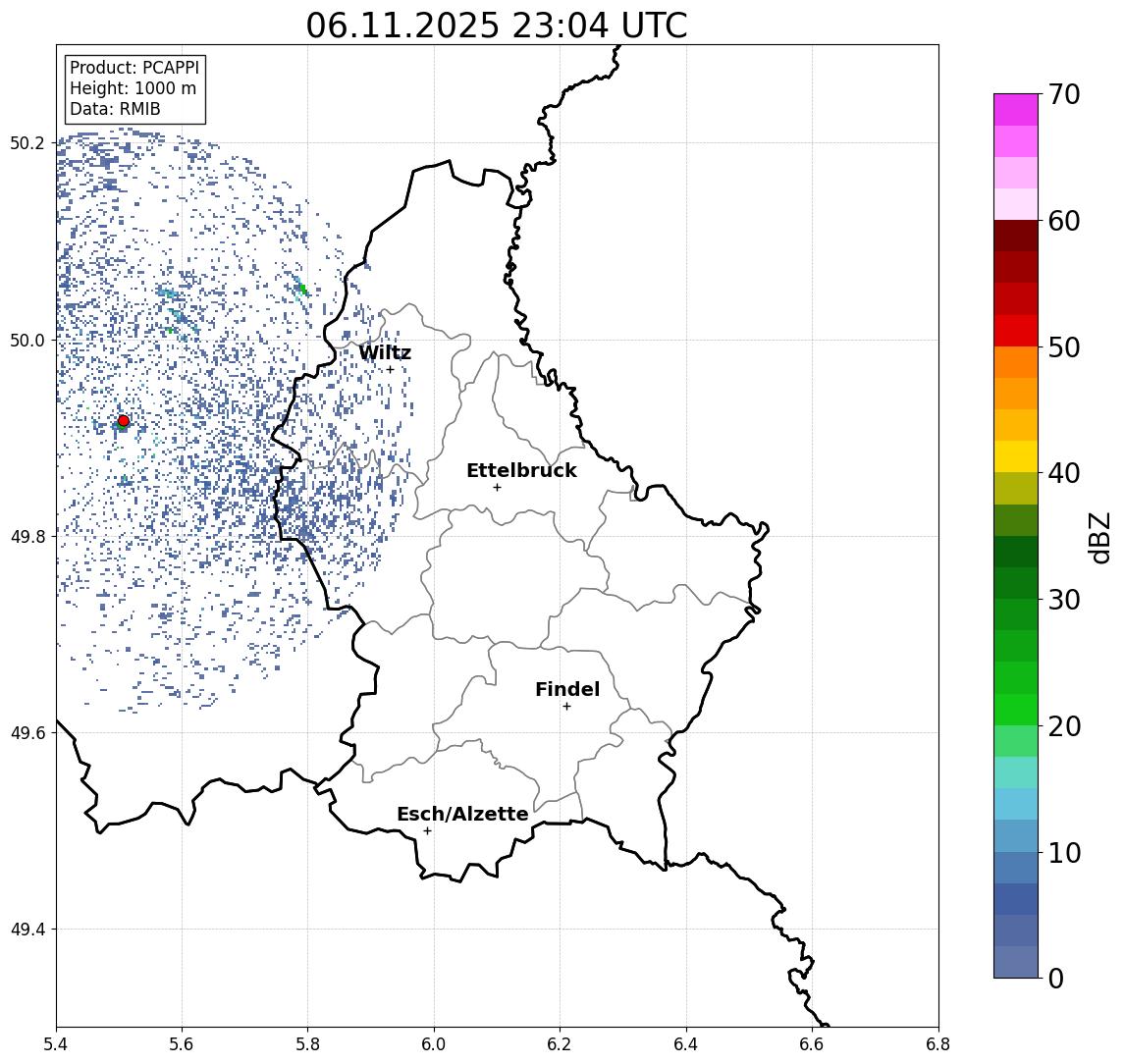Pick the bright red swatch above 50
Viewport: 1124px width, 1064px height.
(x=1016, y=331)
